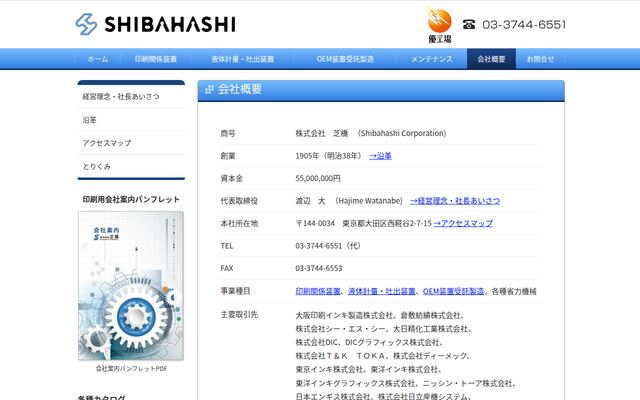Viewport: 640px width, 400px height.
Task: Click the 主要取引先 row label
Action: tap(239, 315)
